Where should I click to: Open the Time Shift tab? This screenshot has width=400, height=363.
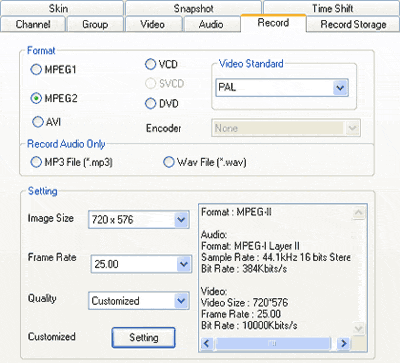pos(332,8)
